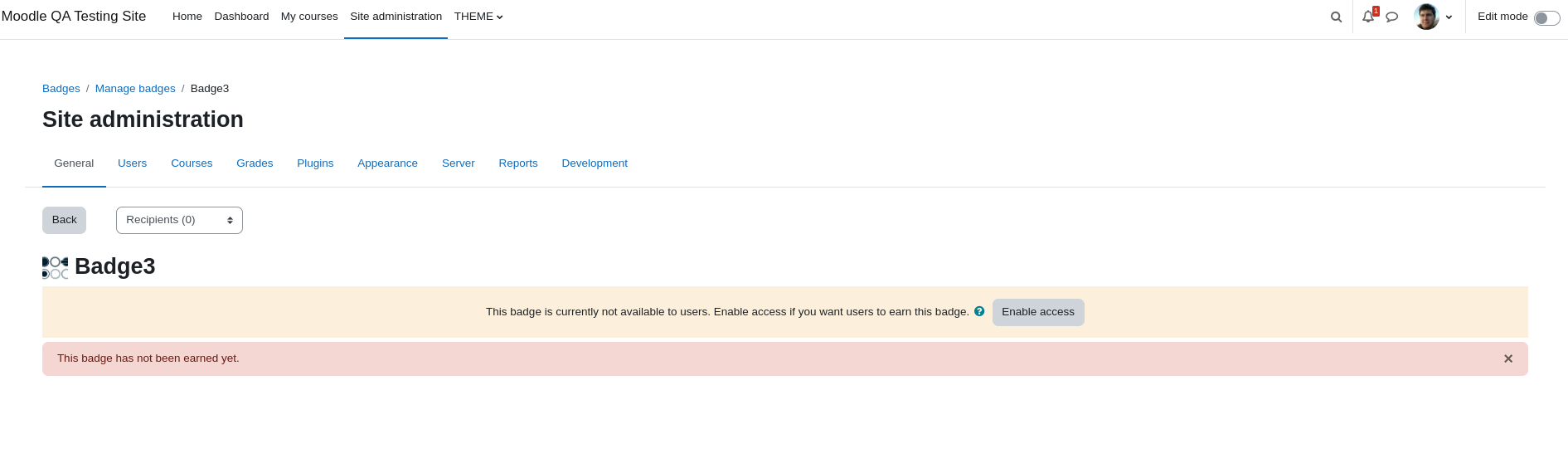Screen dimensions: 1568x473
Task: Switch to the Grades tab
Action: 255,163
